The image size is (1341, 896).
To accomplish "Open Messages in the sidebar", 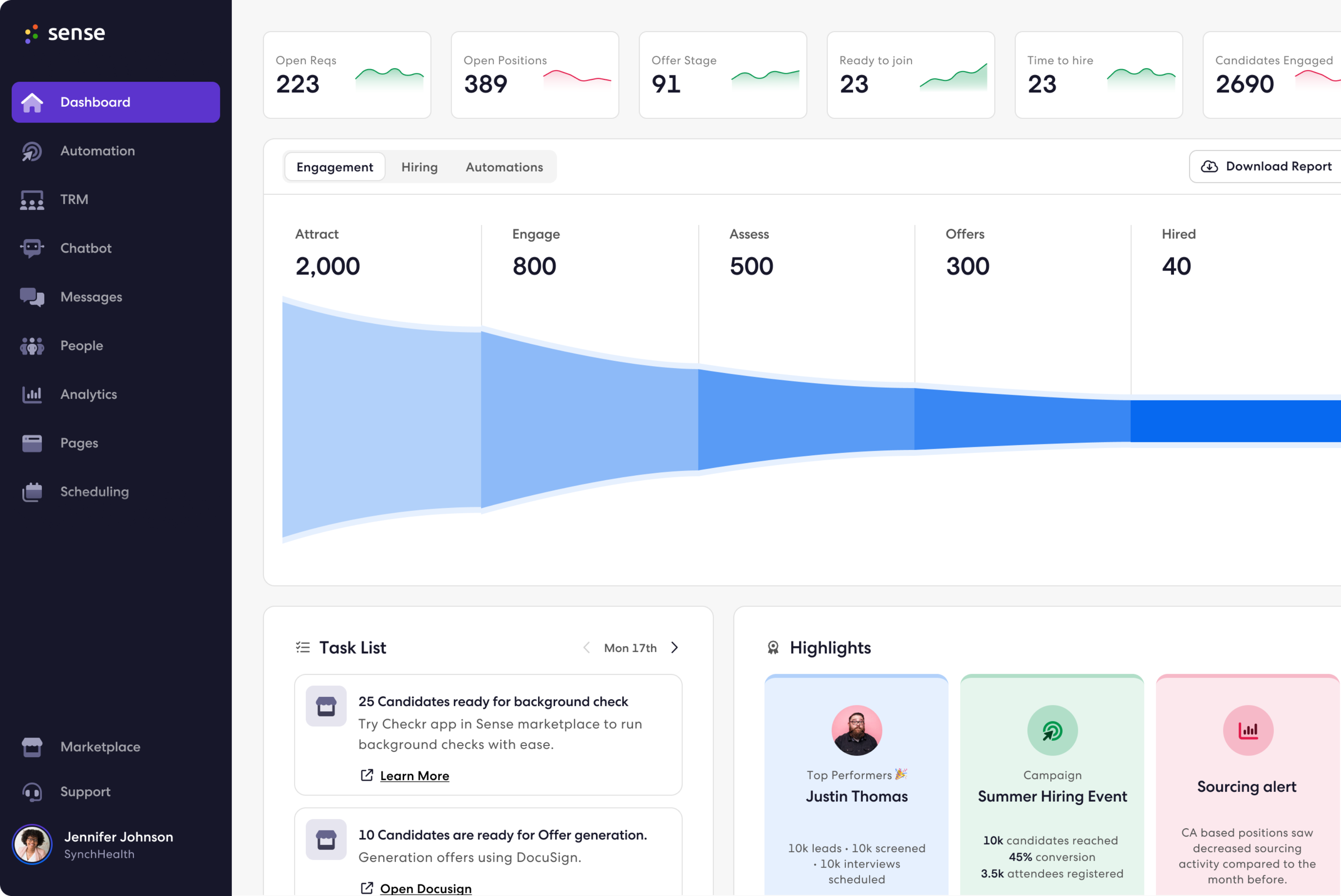I will click(x=90, y=296).
